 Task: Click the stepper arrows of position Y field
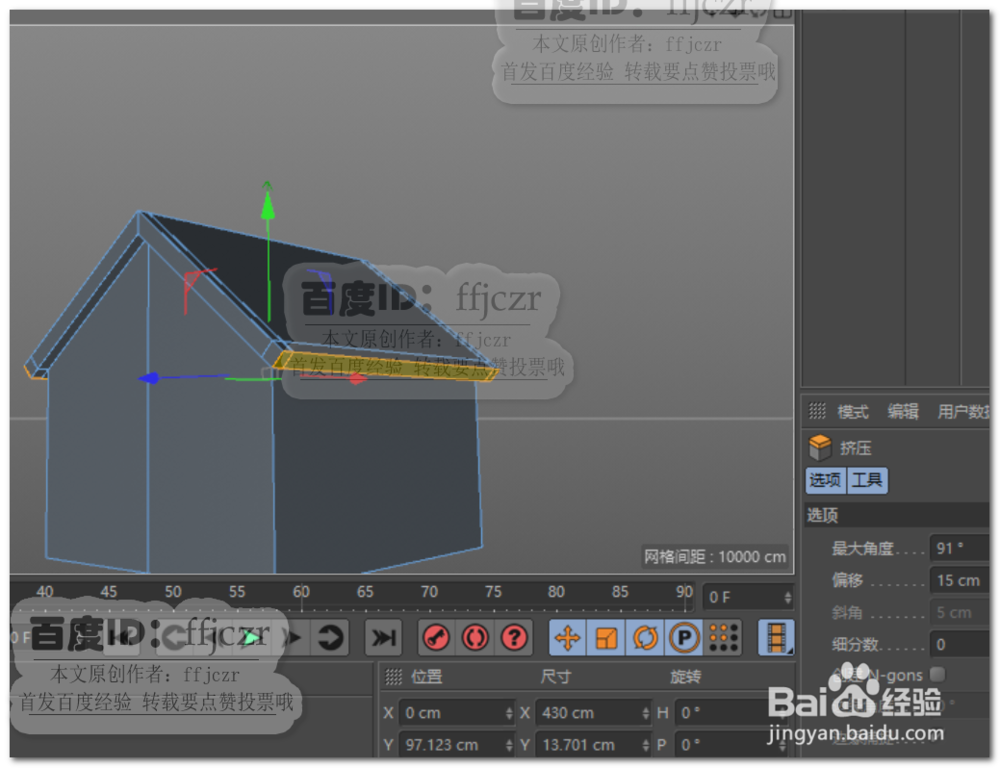tap(509, 744)
